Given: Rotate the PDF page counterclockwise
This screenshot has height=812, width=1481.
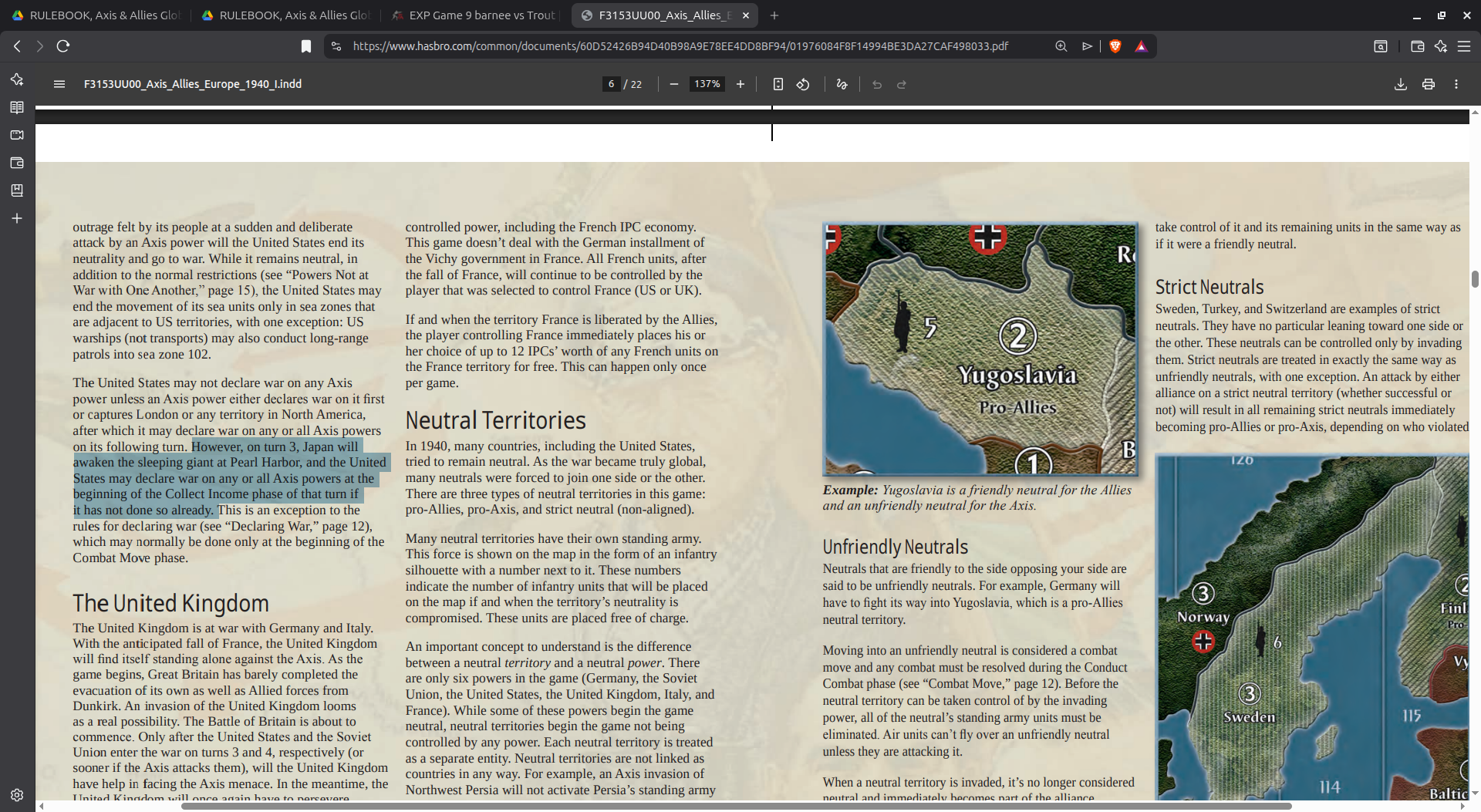Looking at the screenshot, I should click(x=803, y=84).
